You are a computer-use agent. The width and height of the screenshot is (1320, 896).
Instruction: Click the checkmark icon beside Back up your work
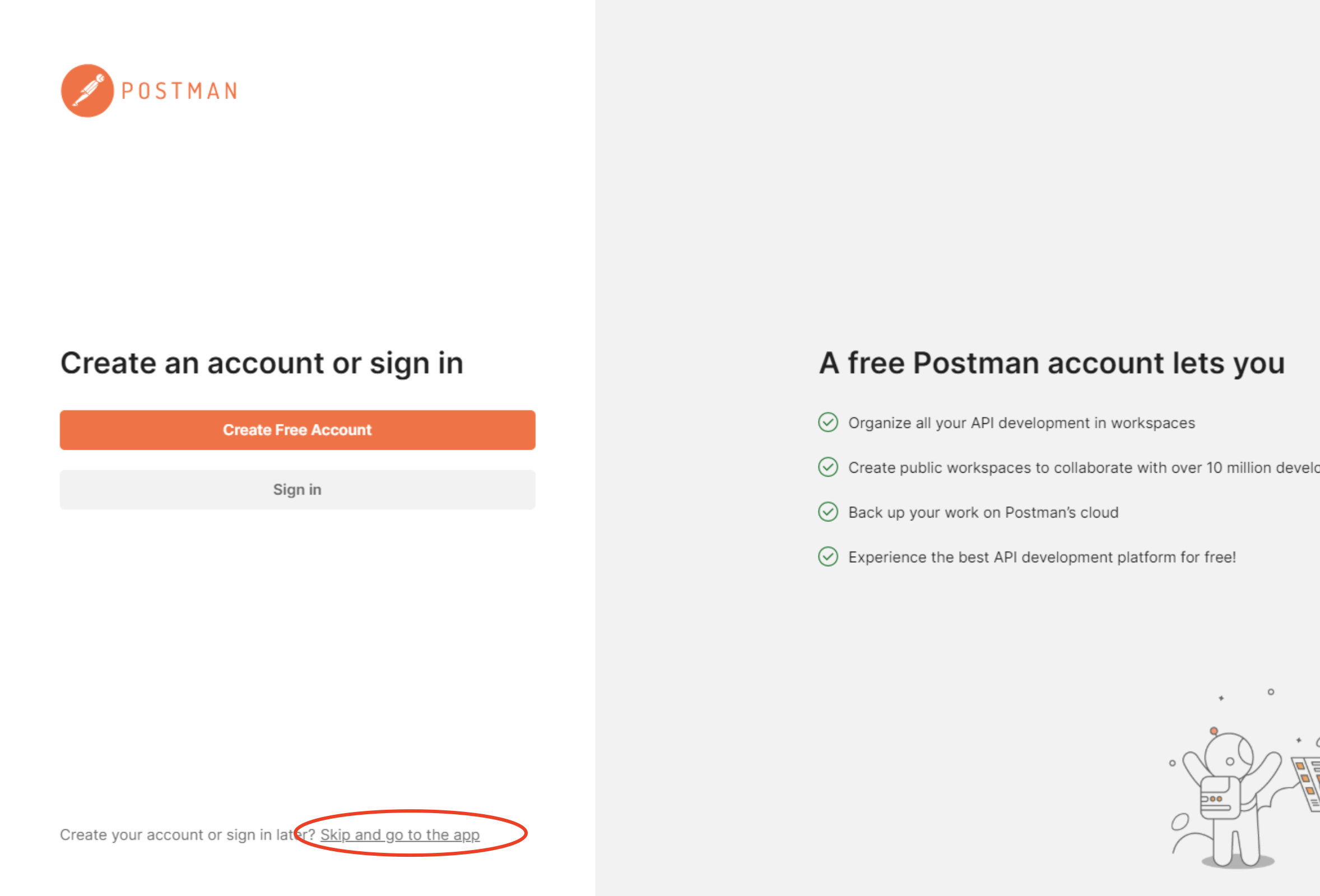(x=828, y=512)
